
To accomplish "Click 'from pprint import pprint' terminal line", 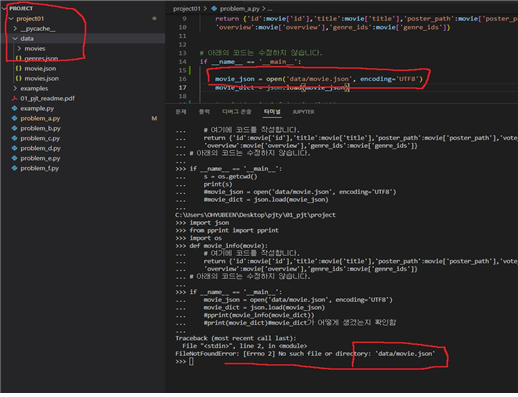I will coord(234,230).
